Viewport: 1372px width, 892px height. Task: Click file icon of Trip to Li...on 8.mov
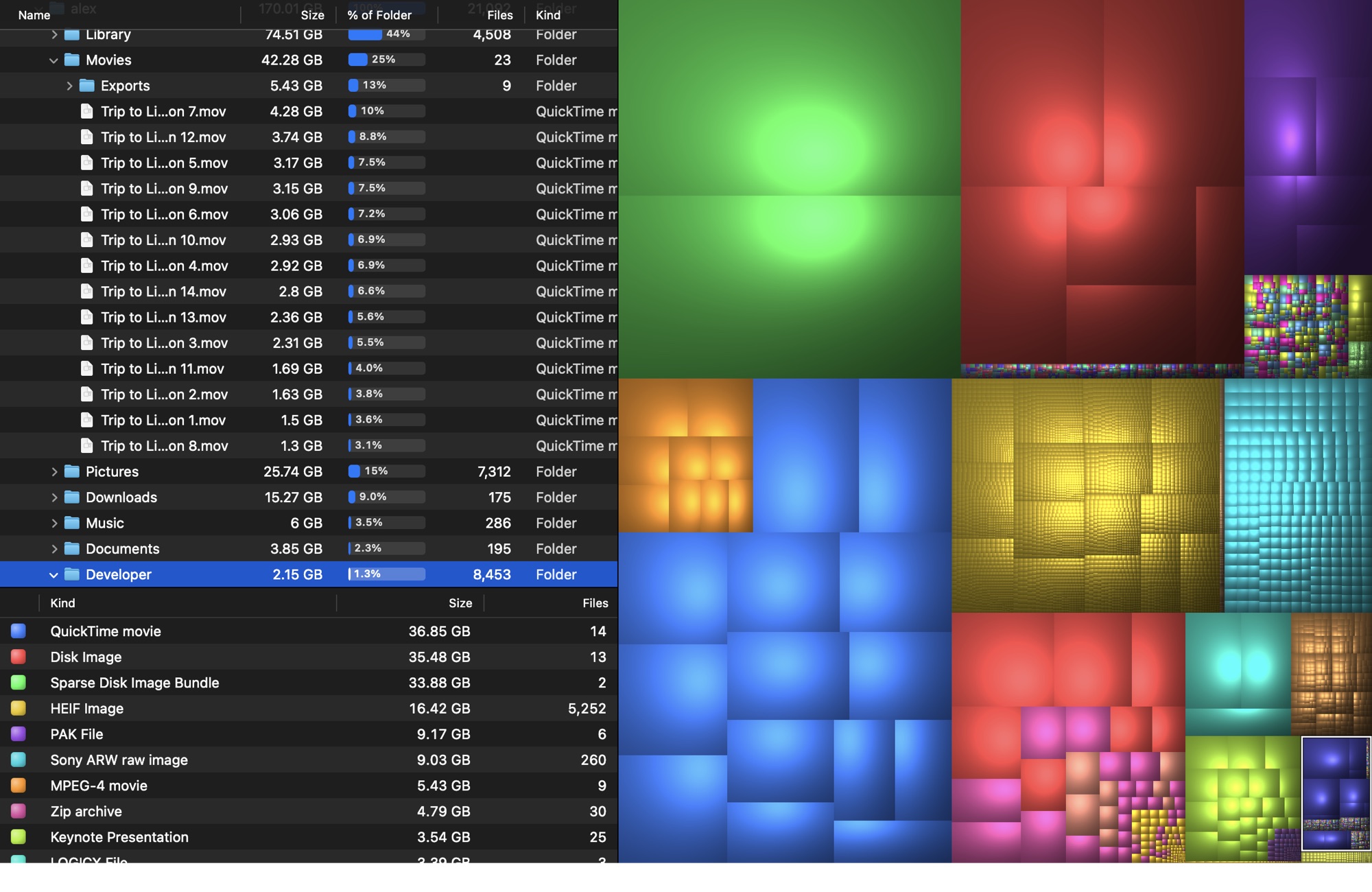[87, 446]
